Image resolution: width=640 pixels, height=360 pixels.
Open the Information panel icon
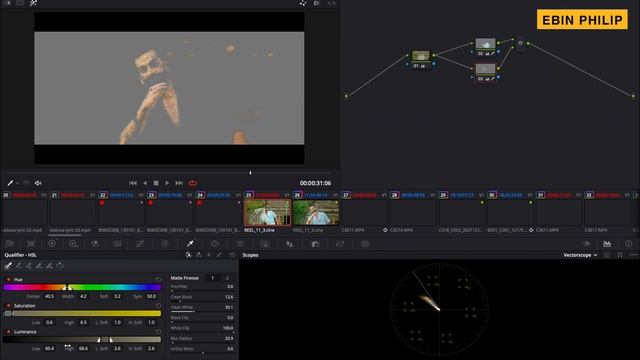(x=629, y=244)
